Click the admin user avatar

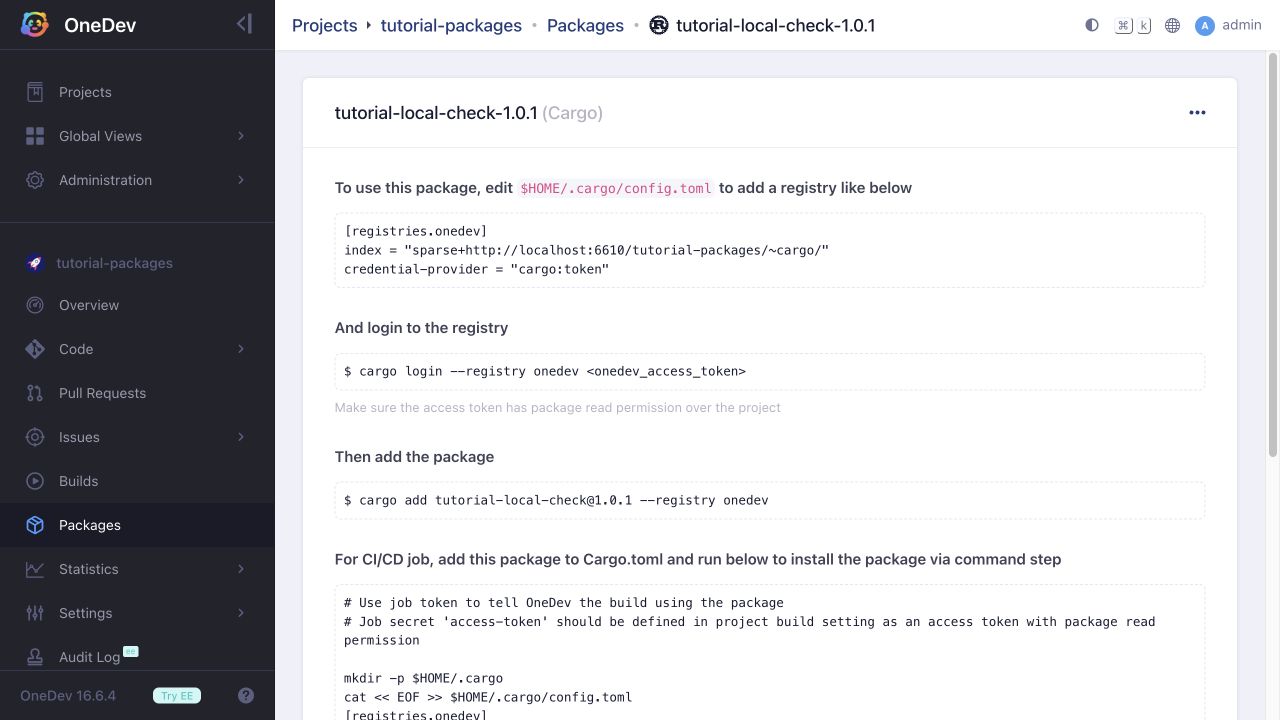1205,25
